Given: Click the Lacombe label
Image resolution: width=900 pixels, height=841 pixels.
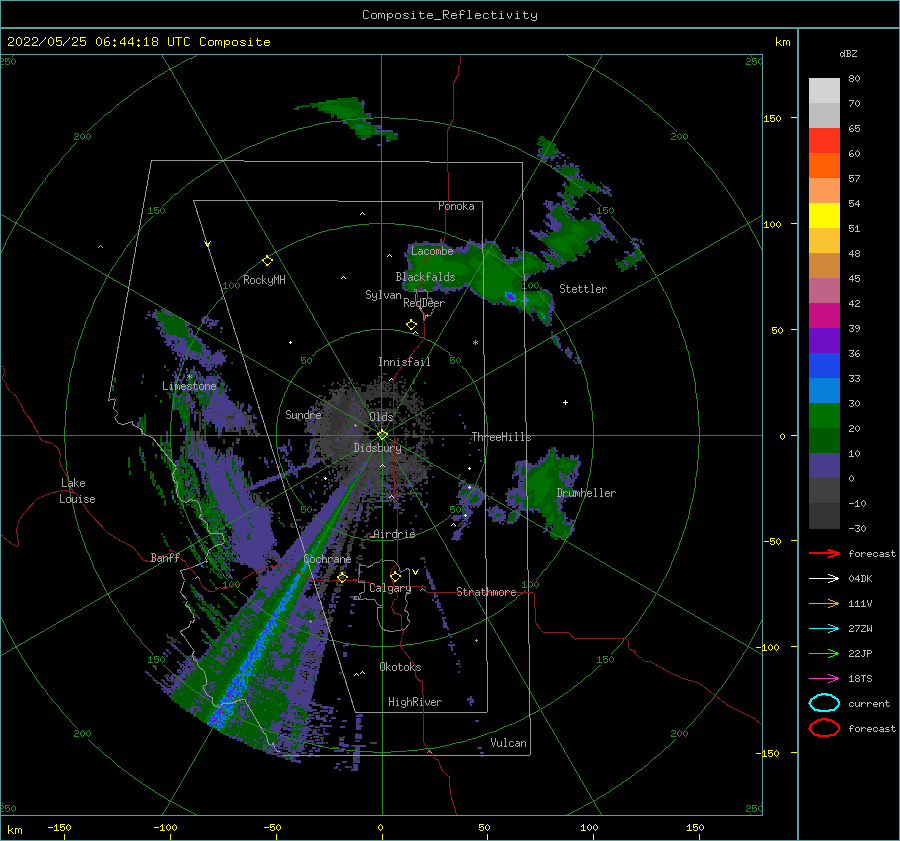Looking at the screenshot, I should pyautogui.click(x=432, y=251).
